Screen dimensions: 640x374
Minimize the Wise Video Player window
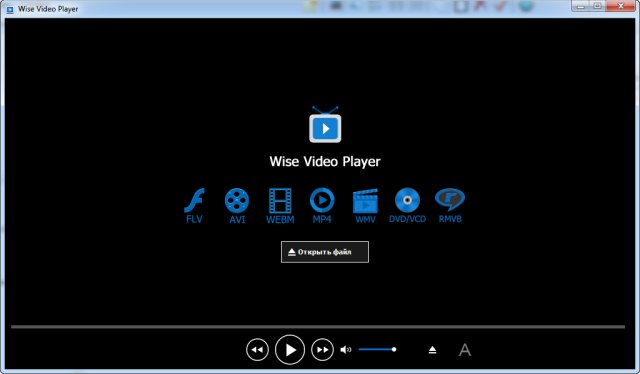(x=581, y=6)
